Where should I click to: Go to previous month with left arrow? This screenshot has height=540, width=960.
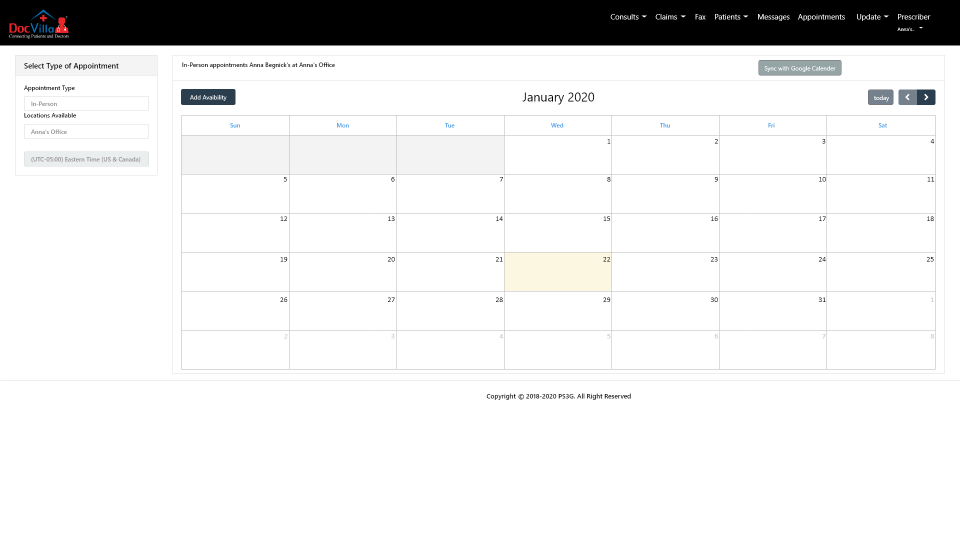tap(907, 97)
